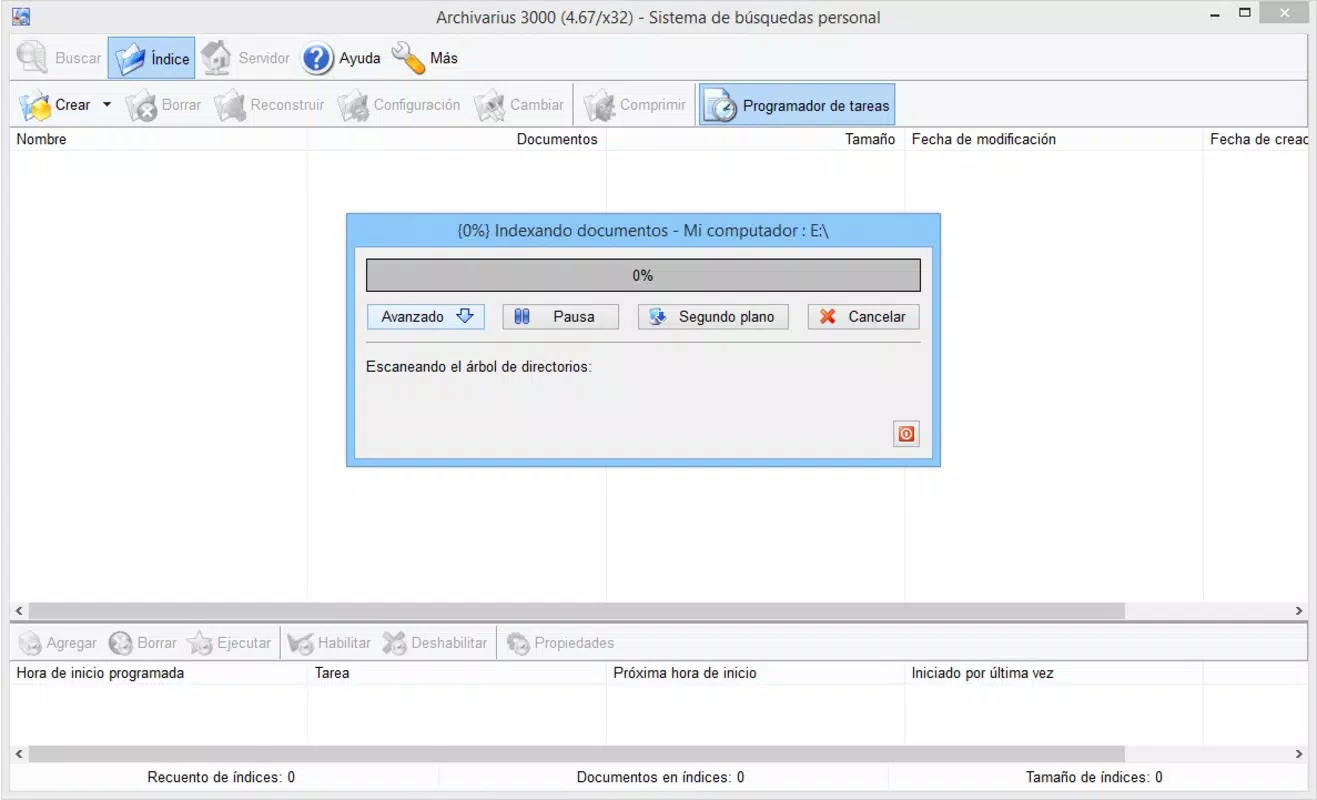Expand the Crear dropdown arrow
Screen dimensions: 1317x800
tap(107, 105)
